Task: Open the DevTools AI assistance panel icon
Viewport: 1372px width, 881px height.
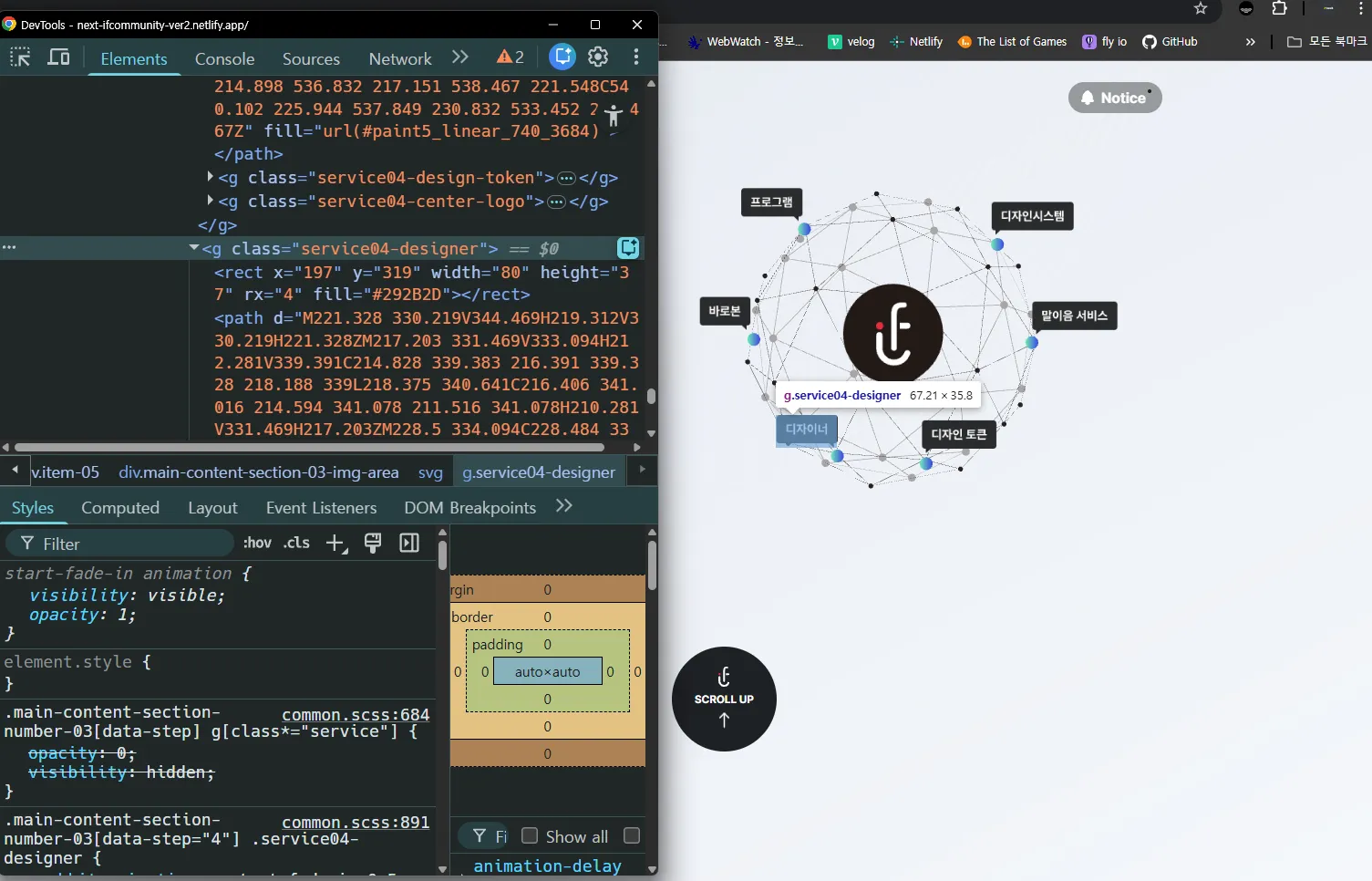Action: 562,57
